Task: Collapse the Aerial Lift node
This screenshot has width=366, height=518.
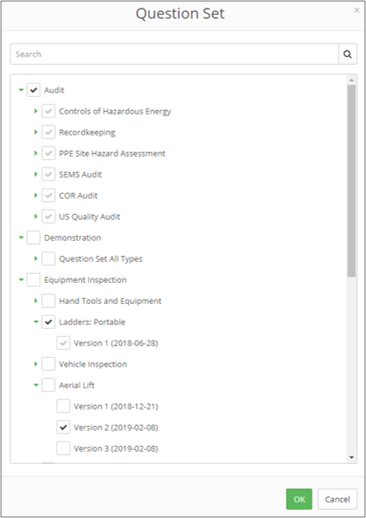Action: 36,385
